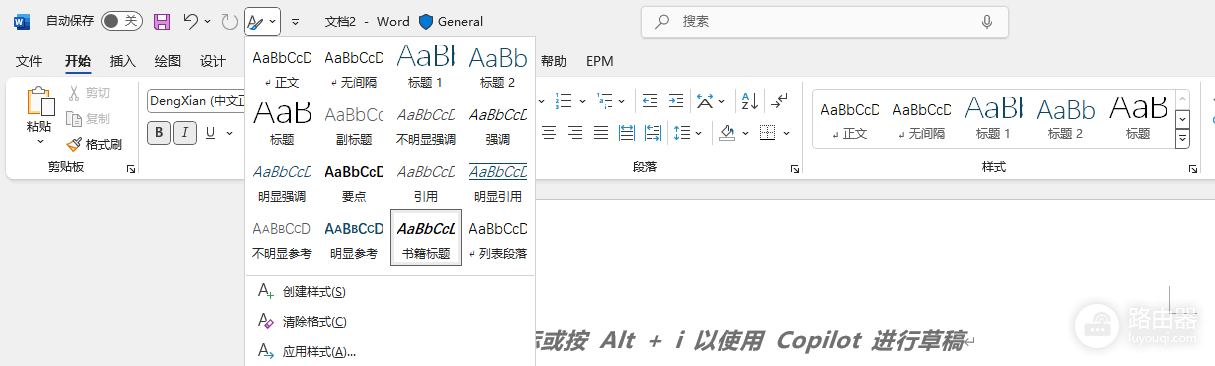Click the Decrease Indent icon

tap(651, 101)
